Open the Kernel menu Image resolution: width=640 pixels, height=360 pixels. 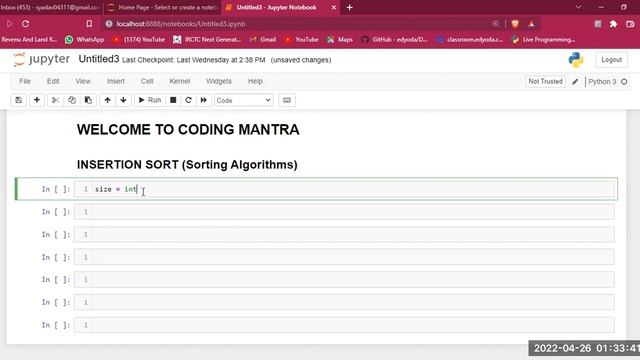click(180, 81)
